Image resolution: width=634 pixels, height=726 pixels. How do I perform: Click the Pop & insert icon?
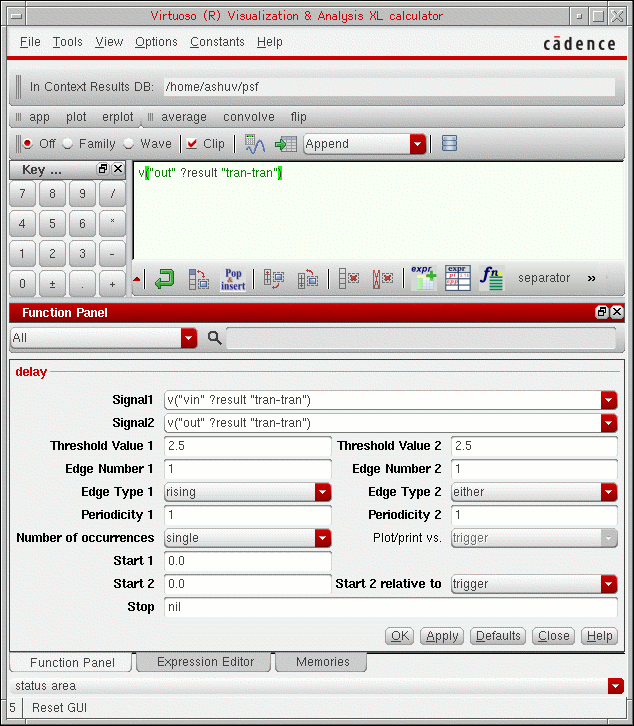(233, 279)
